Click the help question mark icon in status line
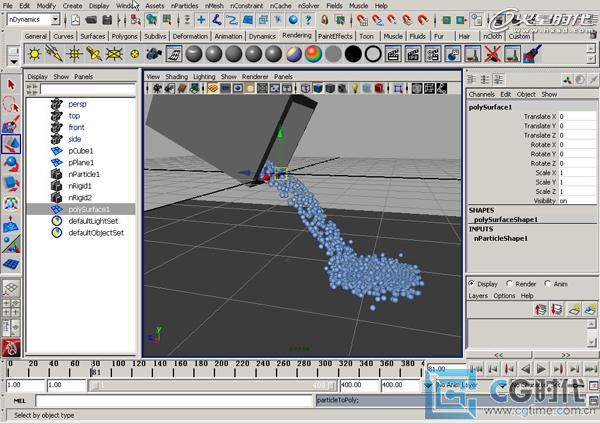600x424 pixels. pos(308,19)
